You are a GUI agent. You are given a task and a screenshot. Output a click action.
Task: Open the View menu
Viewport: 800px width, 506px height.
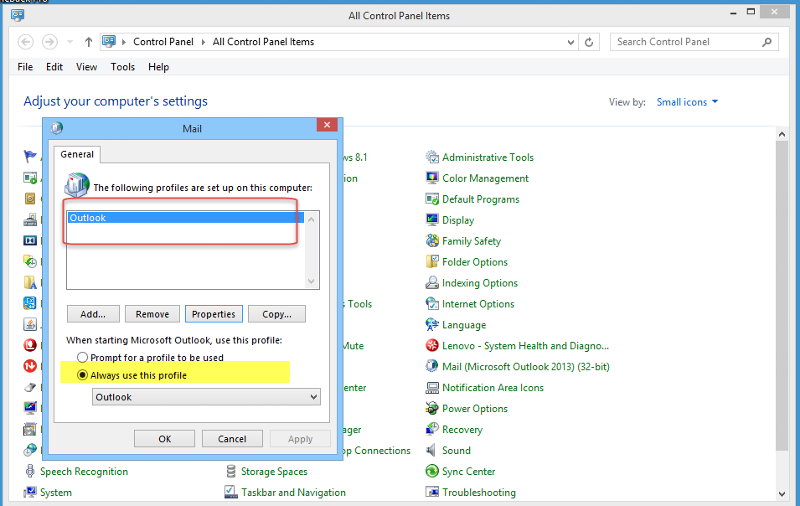pos(86,67)
